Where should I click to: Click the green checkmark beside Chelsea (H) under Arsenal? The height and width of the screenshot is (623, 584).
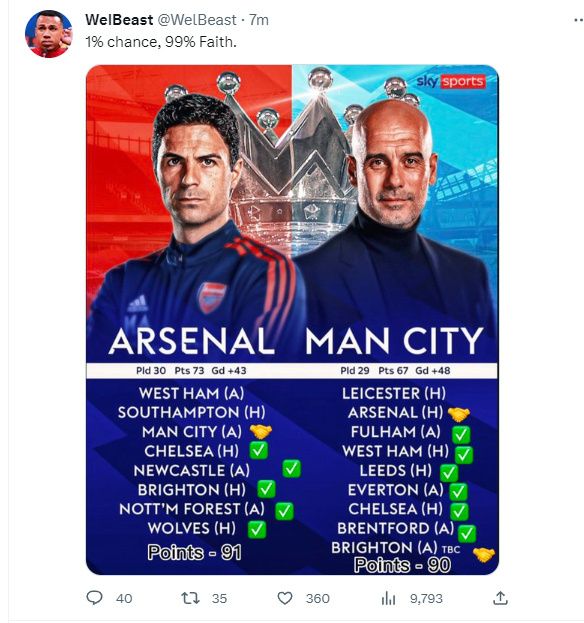[x=258, y=450]
